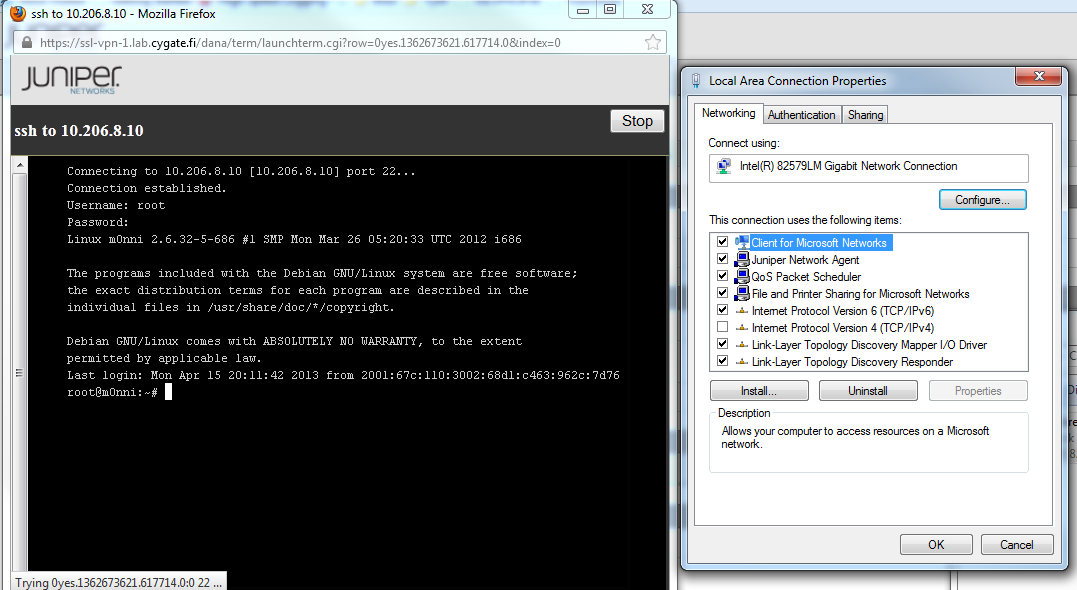This screenshot has width=1077, height=590.
Task: Select the Client for Microsoft Networks icon
Action: click(742, 242)
